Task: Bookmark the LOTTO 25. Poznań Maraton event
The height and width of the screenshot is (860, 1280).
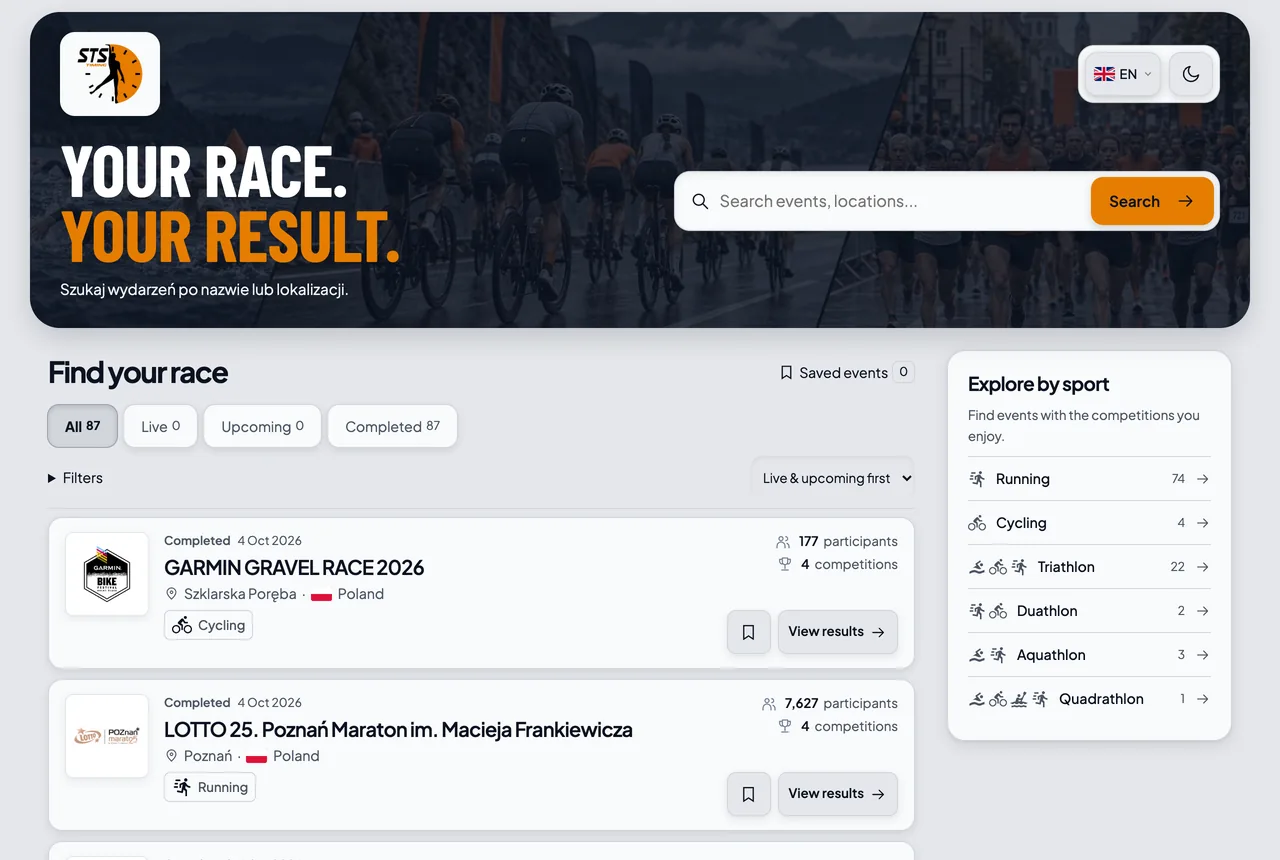Action: point(749,794)
